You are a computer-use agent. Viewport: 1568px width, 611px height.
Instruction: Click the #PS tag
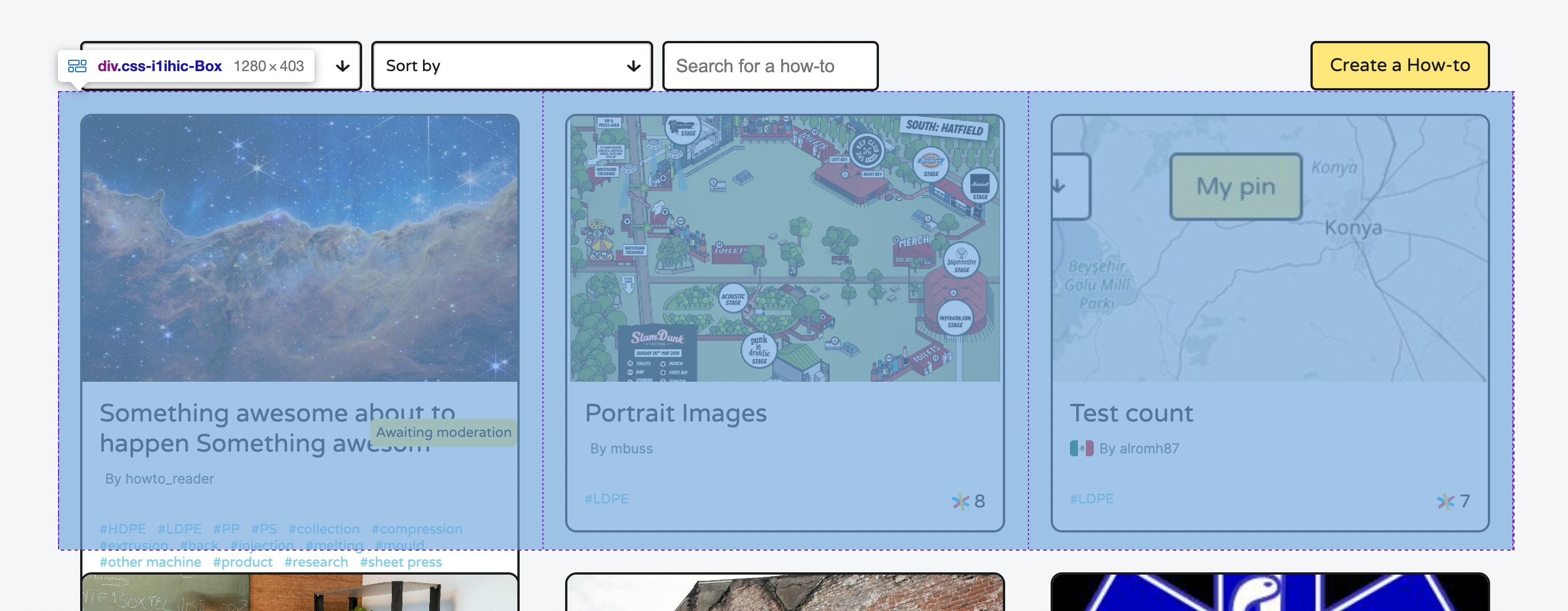pyautogui.click(x=264, y=529)
